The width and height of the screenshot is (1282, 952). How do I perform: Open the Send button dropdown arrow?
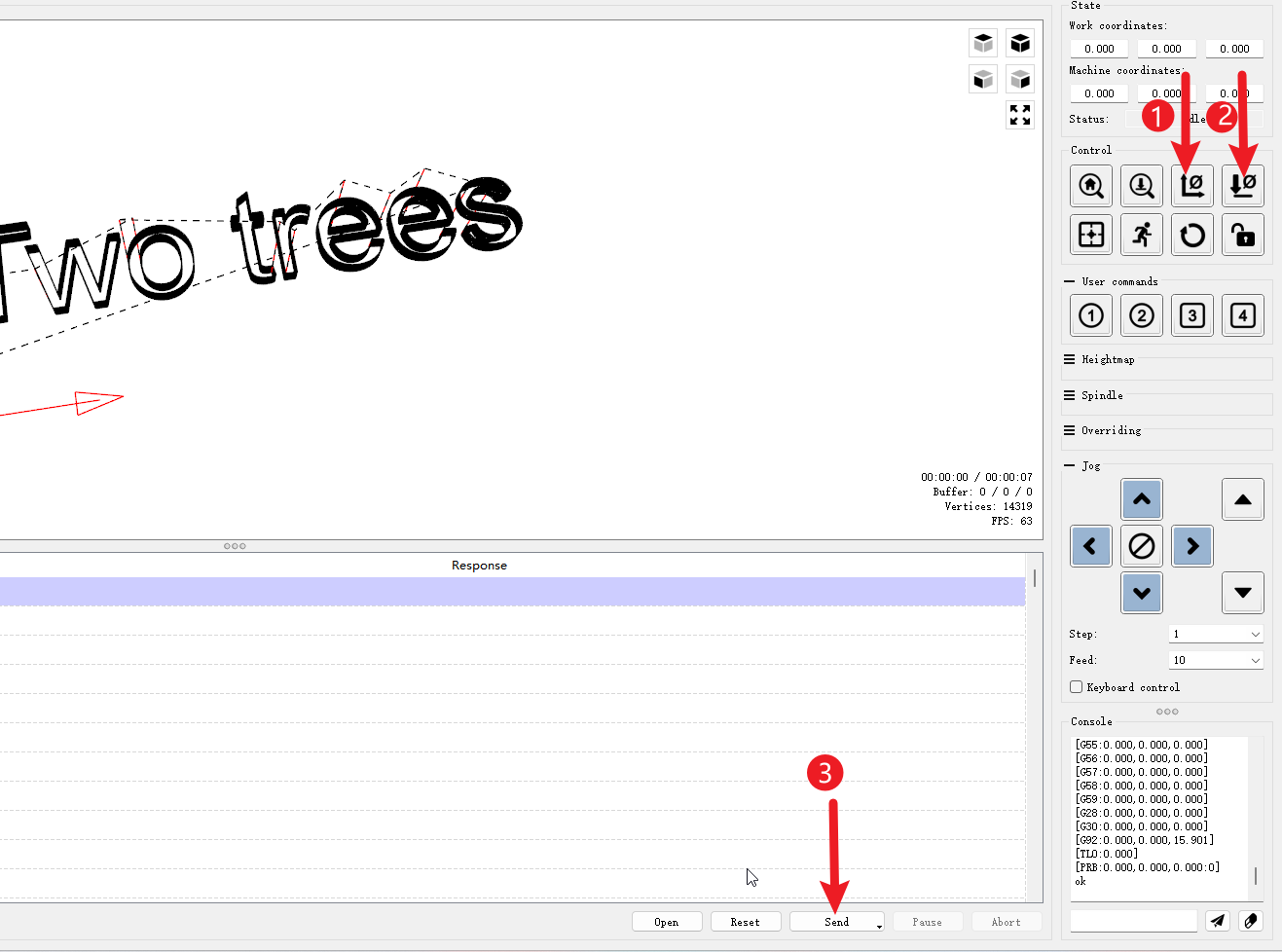[x=878, y=925]
